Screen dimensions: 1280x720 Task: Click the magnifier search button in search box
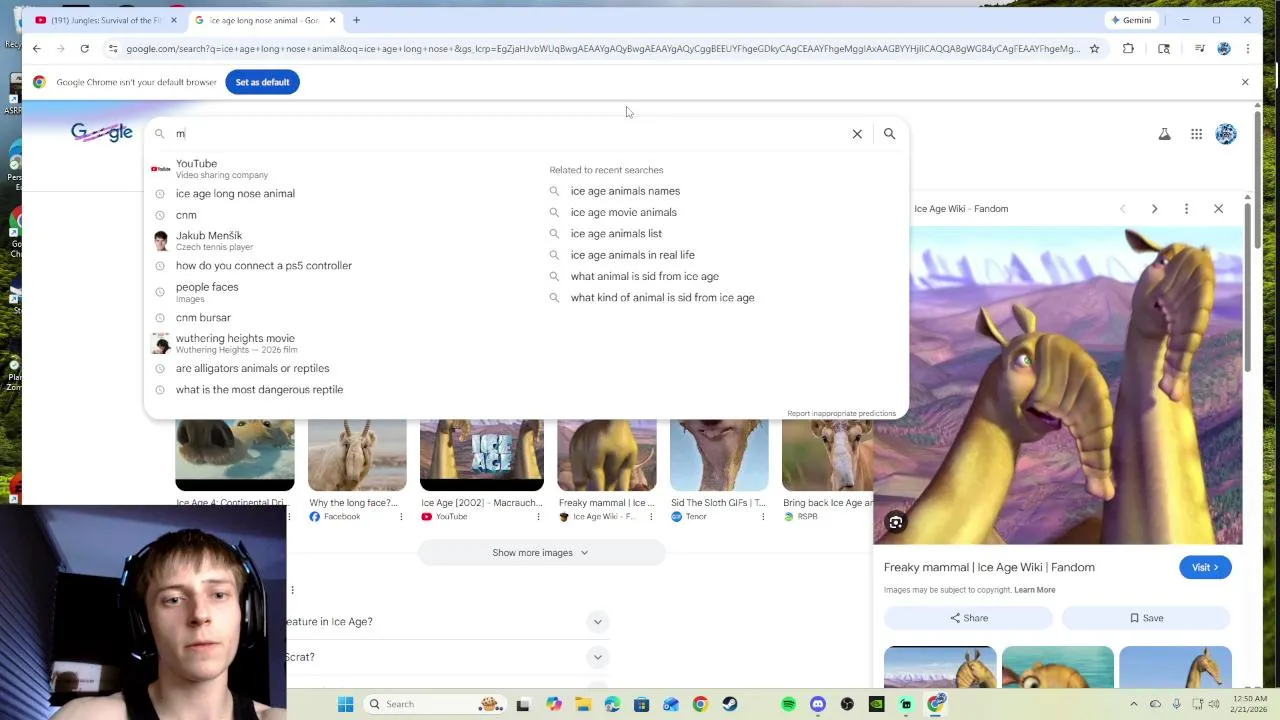(x=889, y=133)
